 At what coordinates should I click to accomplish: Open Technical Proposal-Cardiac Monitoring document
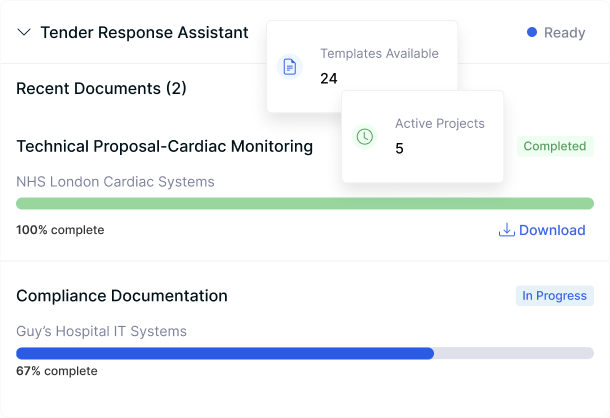coord(164,147)
